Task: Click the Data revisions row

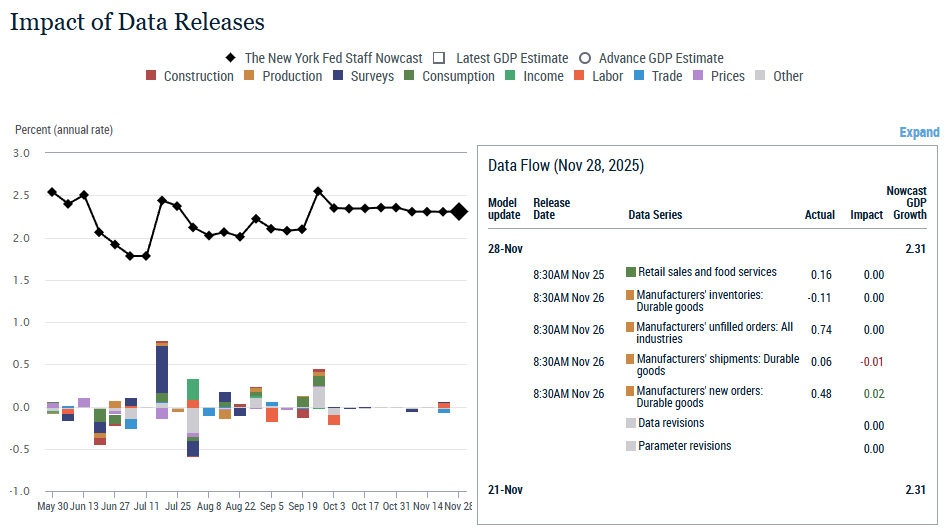Action: point(670,423)
